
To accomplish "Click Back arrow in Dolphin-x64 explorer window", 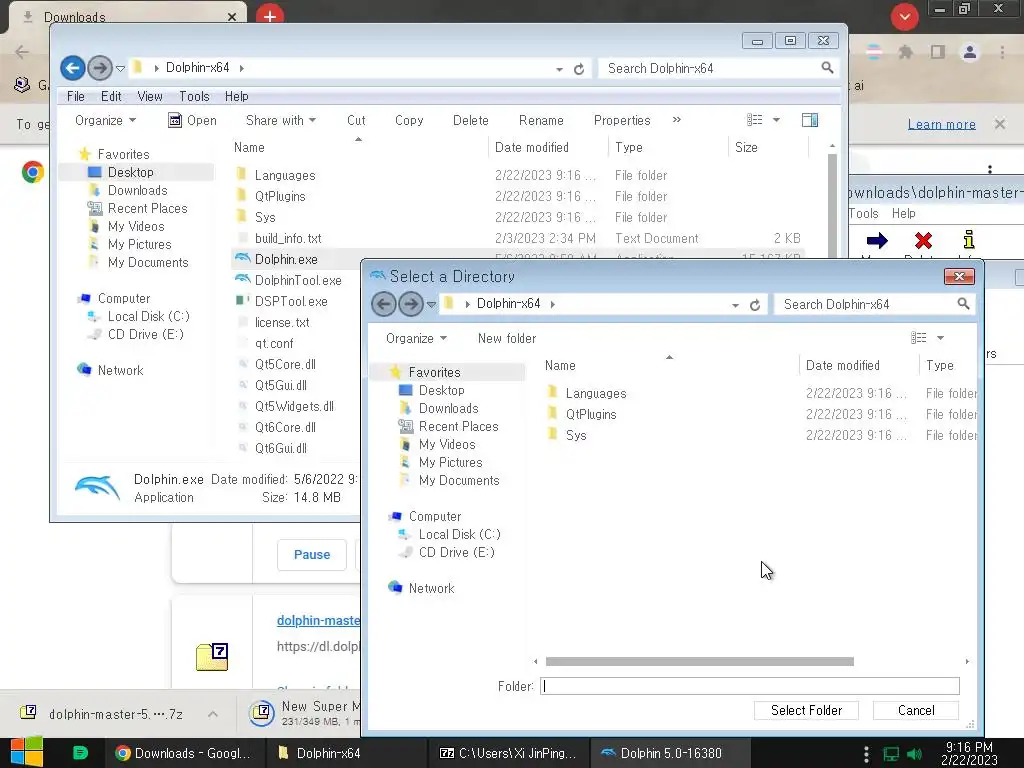I will coord(72,68).
